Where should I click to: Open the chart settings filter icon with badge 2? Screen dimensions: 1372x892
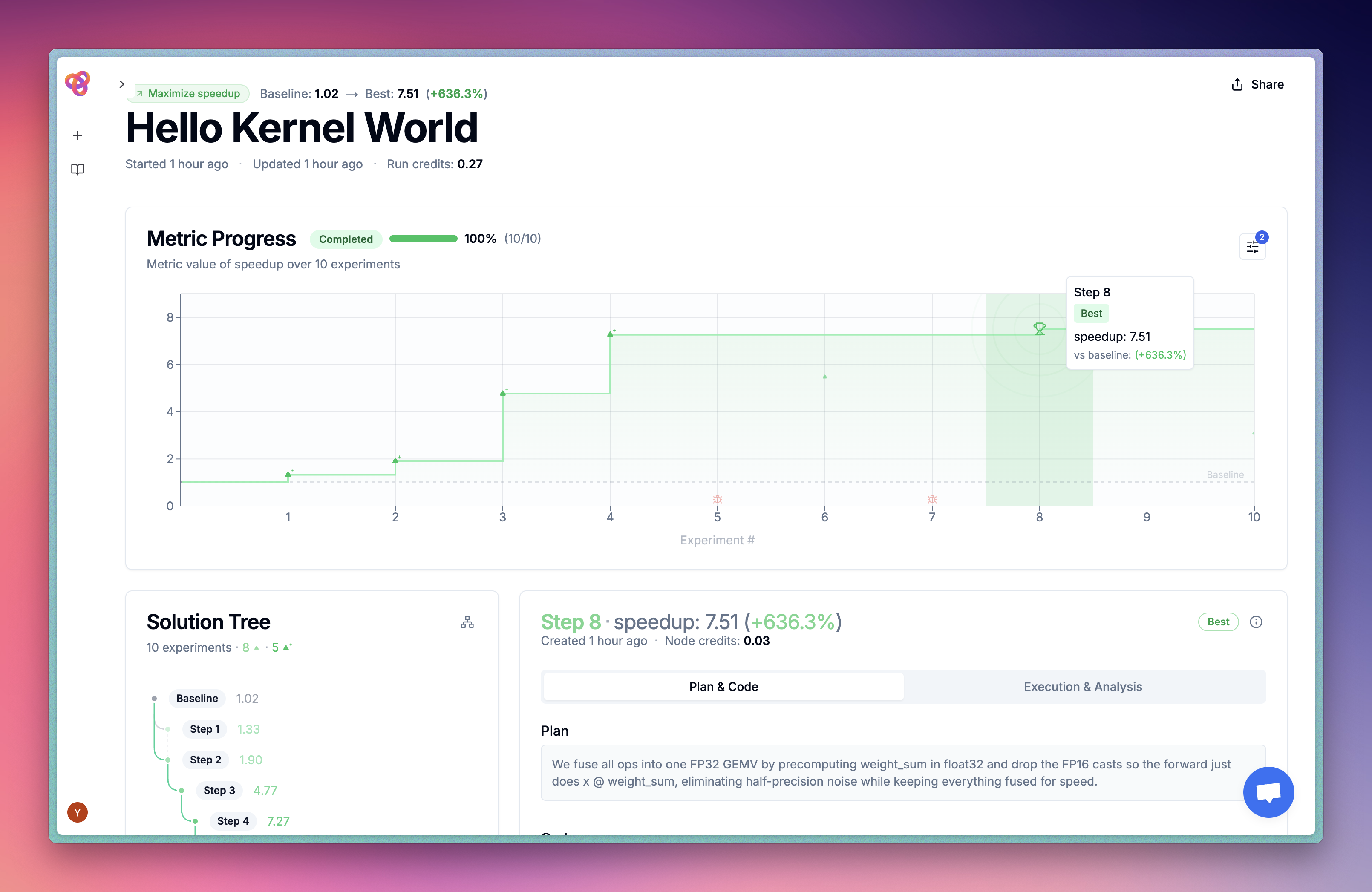pos(1252,246)
